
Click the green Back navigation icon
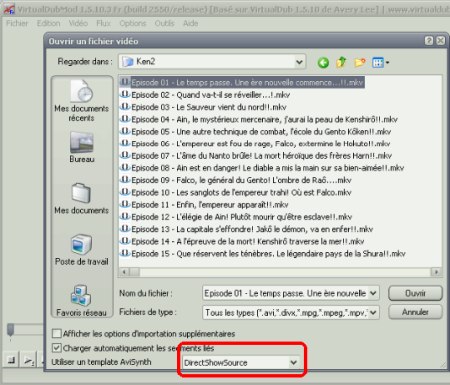tap(323, 62)
